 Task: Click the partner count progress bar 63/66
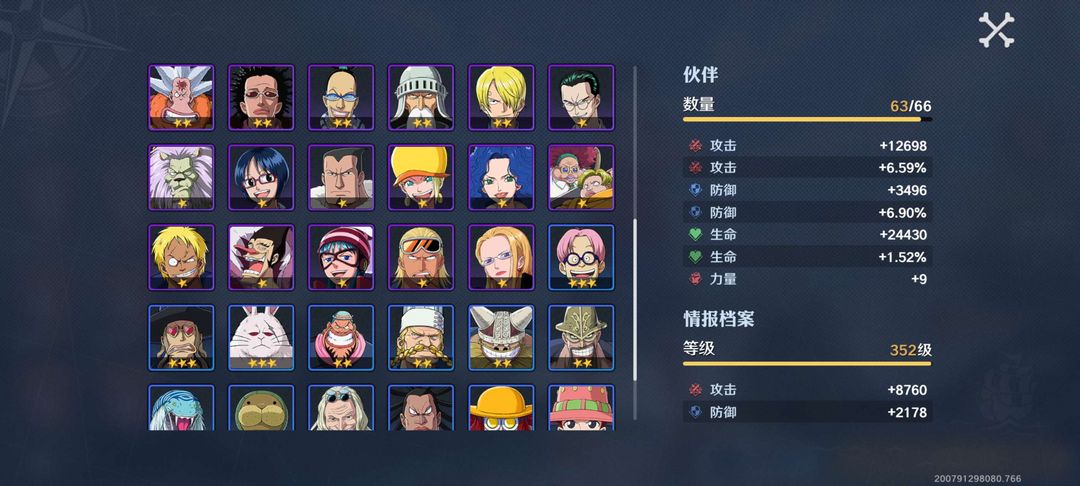coord(807,119)
